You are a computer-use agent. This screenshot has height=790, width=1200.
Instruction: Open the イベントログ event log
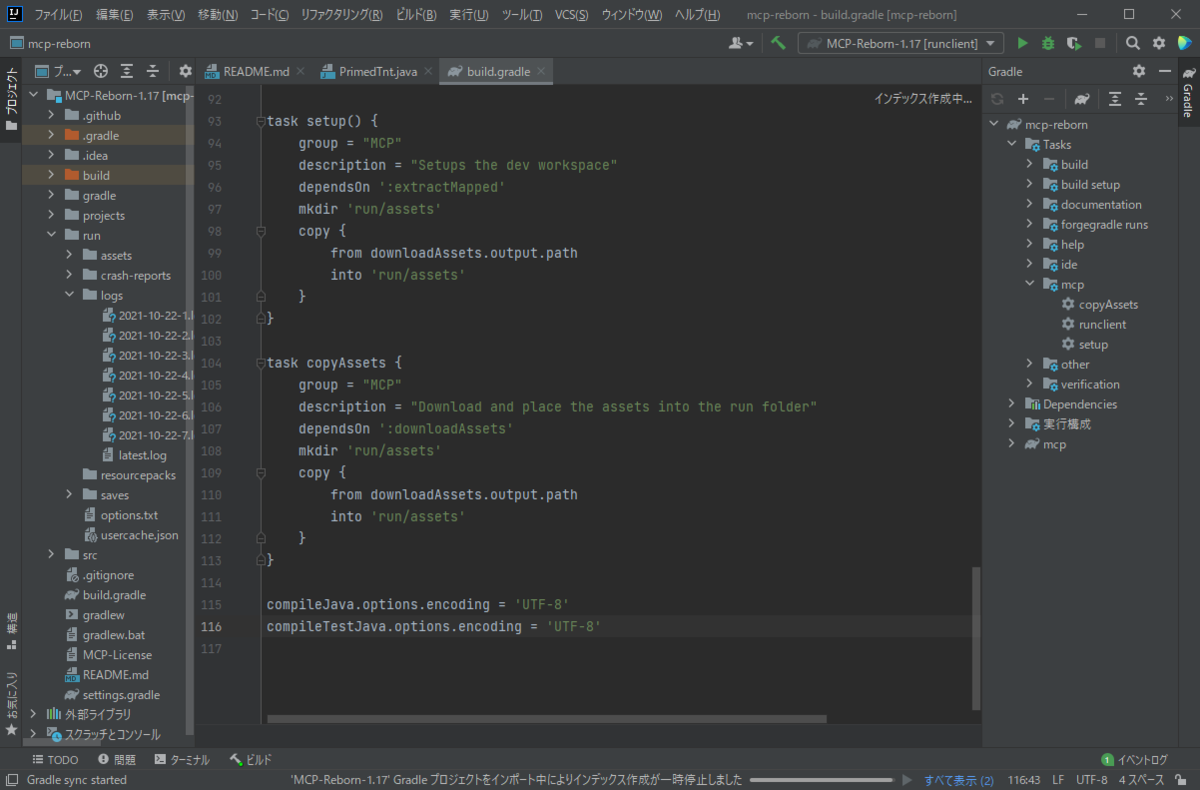1134,760
